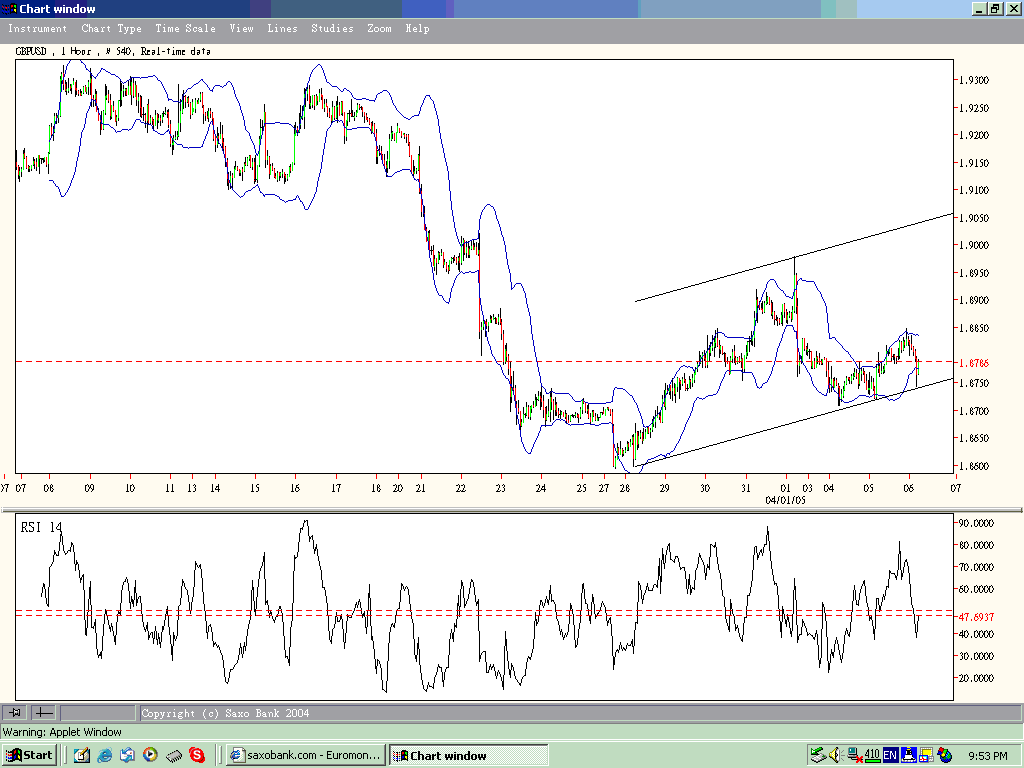
Task: Launch Skype from the Quick Launch bar
Action: click(197, 756)
